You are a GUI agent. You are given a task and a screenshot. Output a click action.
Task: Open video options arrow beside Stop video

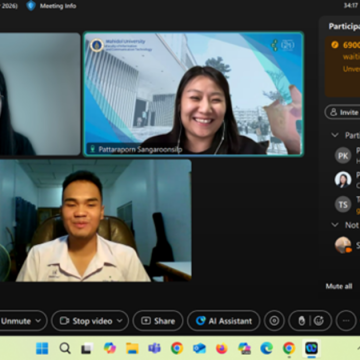coord(120,321)
